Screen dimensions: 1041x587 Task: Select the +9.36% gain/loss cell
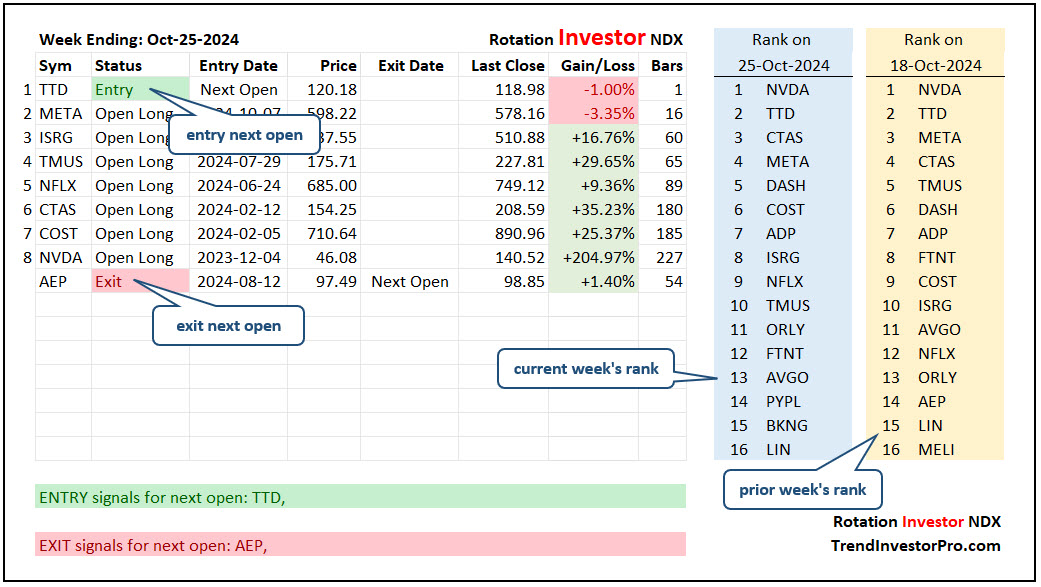pyautogui.click(x=594, y=185)
